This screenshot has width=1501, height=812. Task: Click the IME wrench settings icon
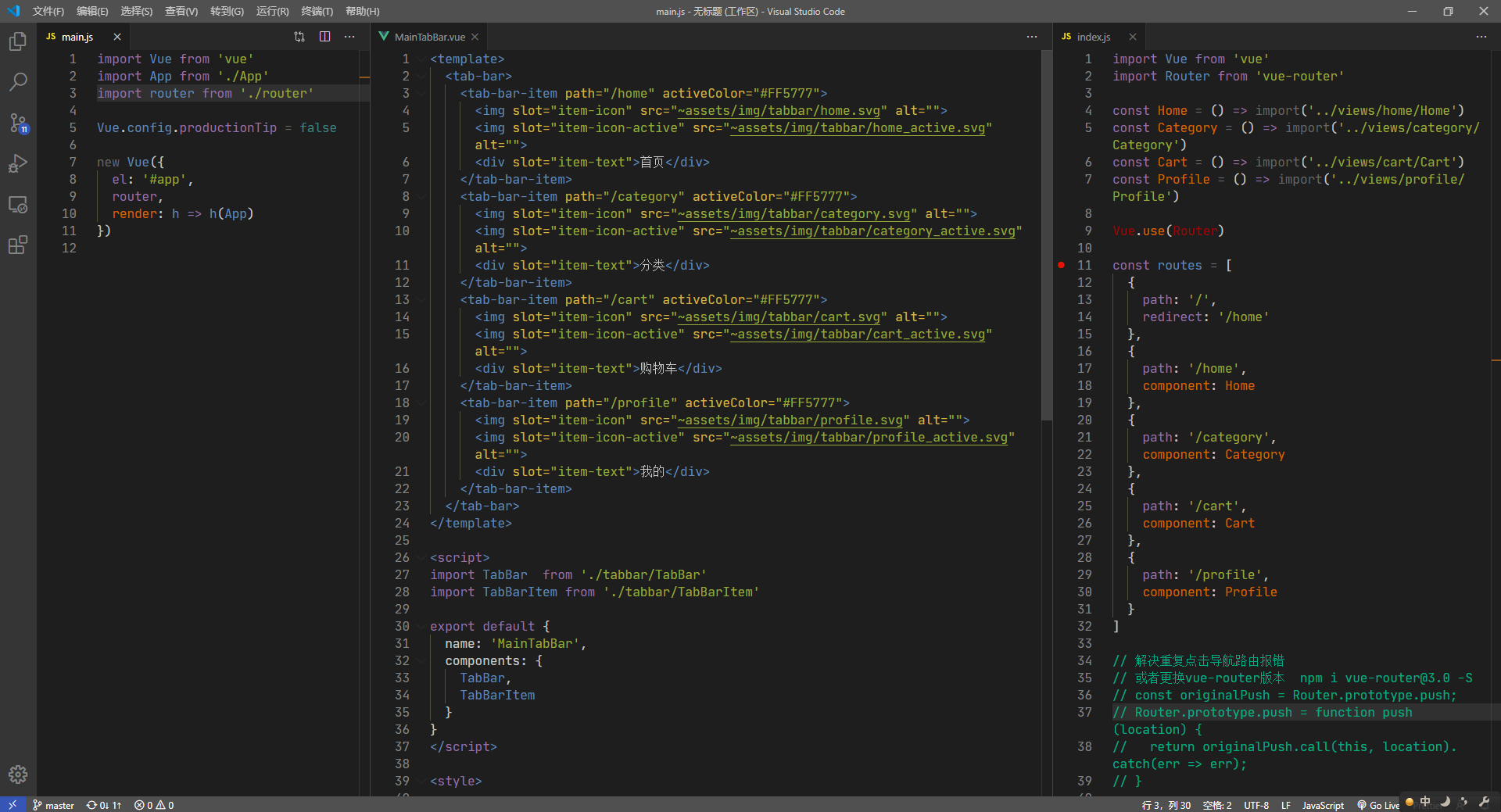[x=1485, y=801]
